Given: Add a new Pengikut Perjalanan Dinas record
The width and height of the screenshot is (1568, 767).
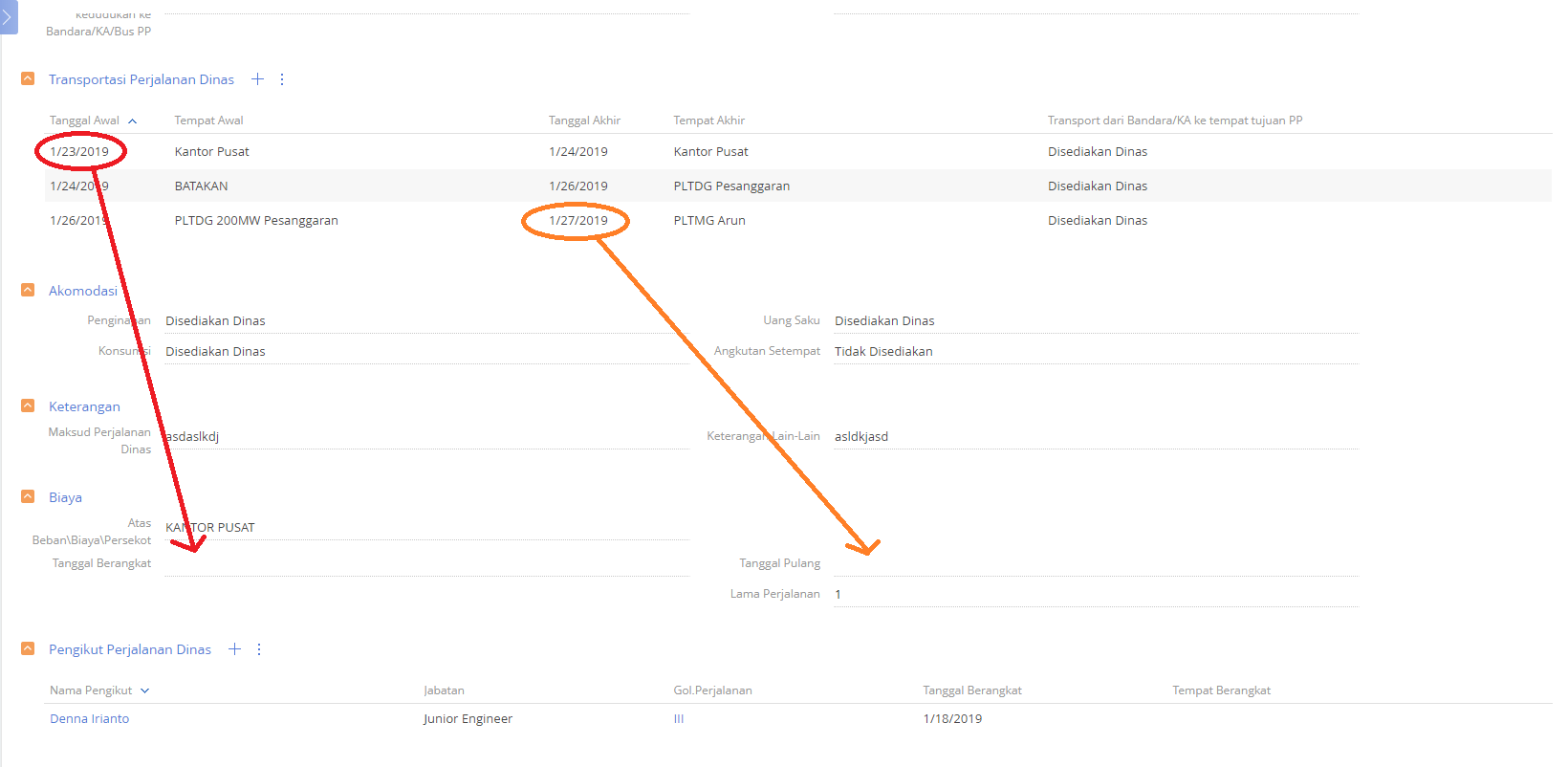Looking at the screenshot, I should click(234, 649).
